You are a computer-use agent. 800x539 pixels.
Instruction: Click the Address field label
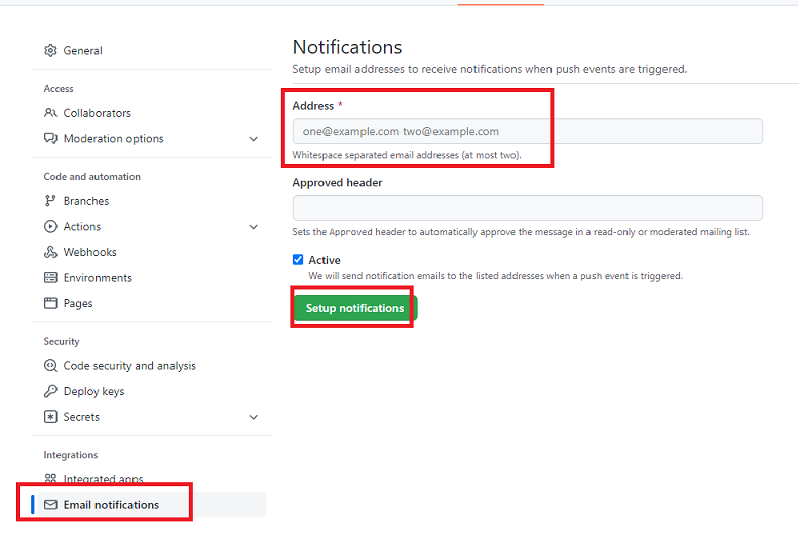click(x=313, y=106)
